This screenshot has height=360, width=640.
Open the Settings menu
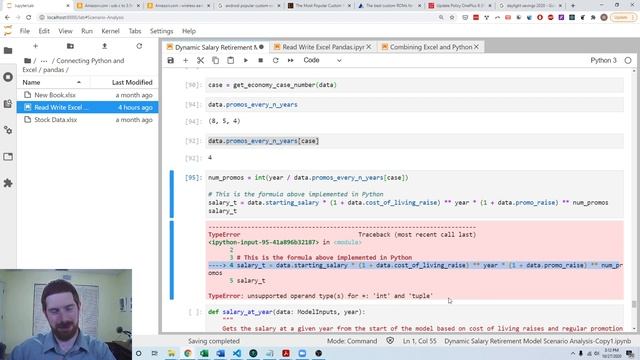click(162, 31)
